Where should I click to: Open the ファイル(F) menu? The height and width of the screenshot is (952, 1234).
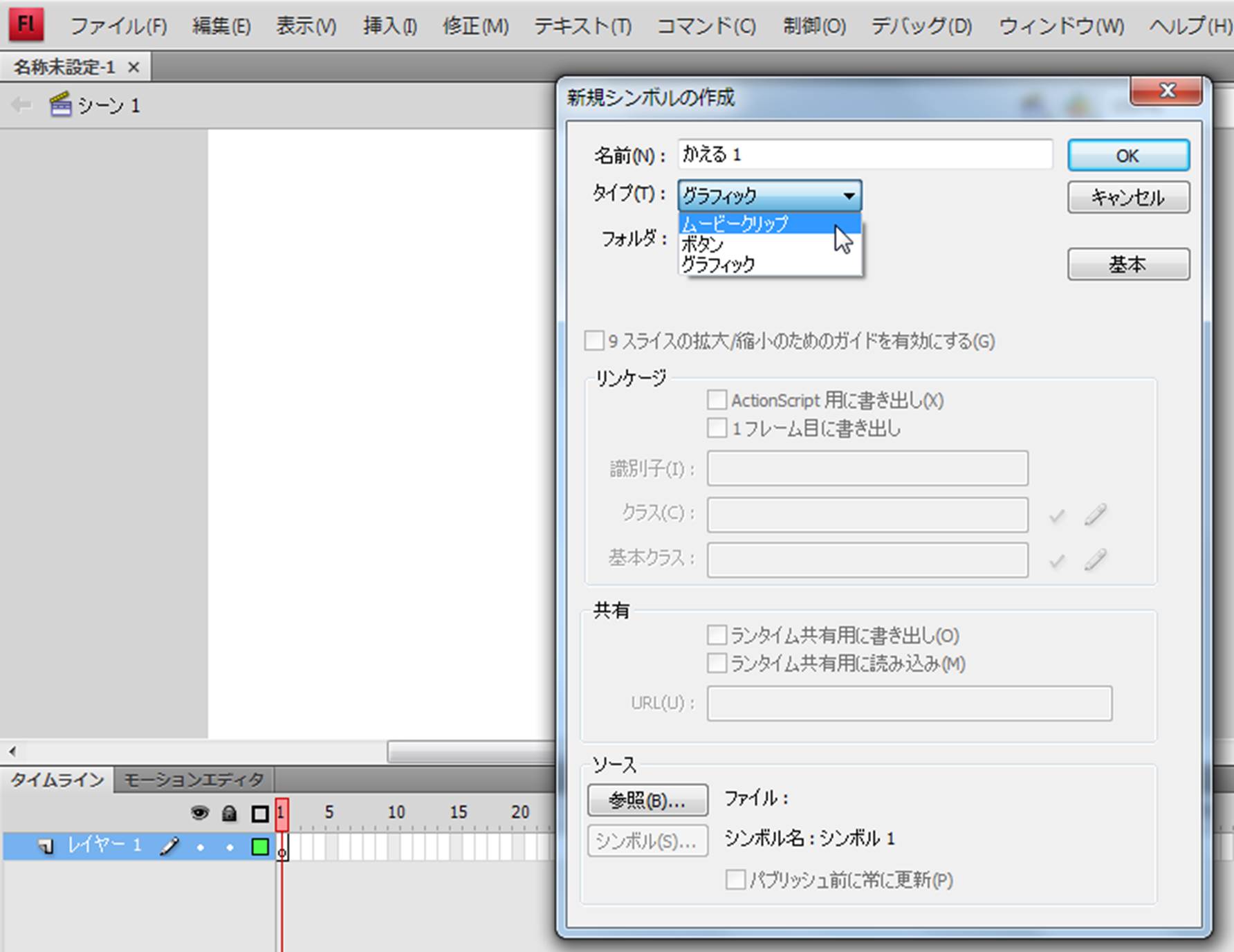(118, 26)
